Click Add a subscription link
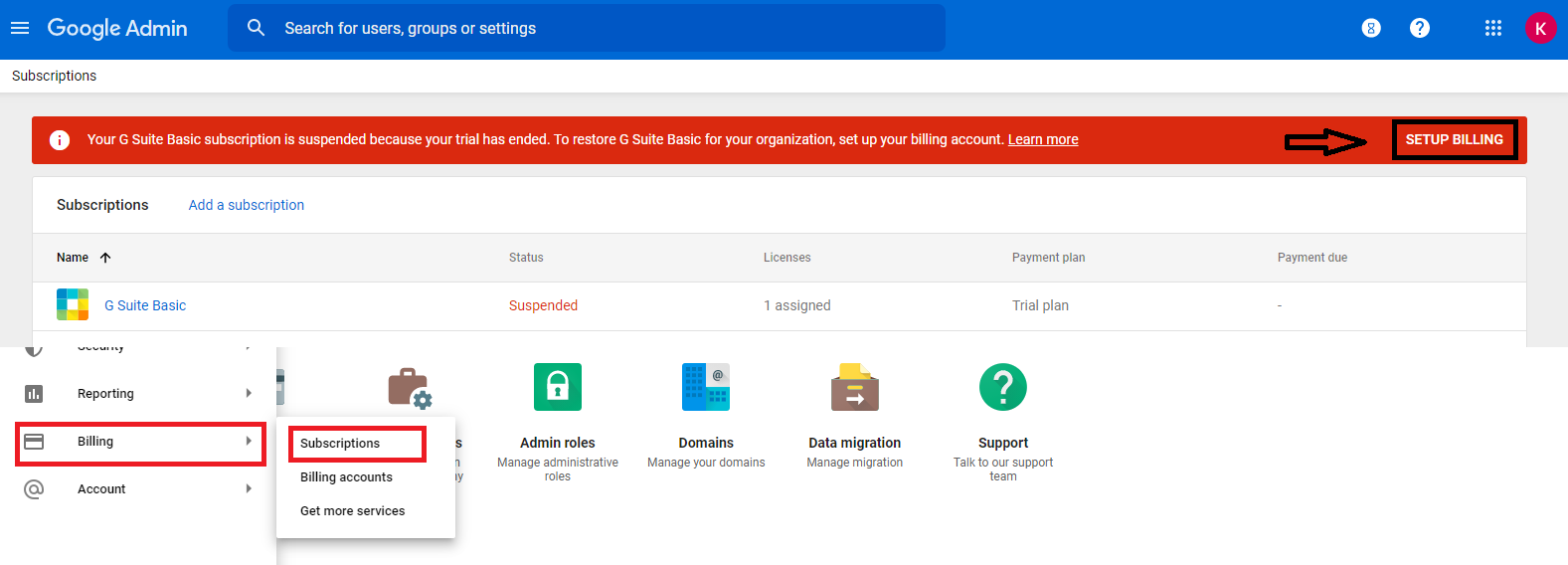The image size is (1568, 565). click(x=247, y=205)
